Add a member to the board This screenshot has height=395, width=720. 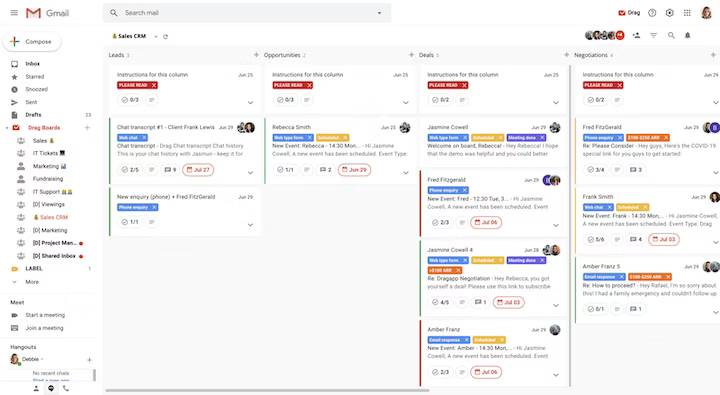tap(636, 35)
